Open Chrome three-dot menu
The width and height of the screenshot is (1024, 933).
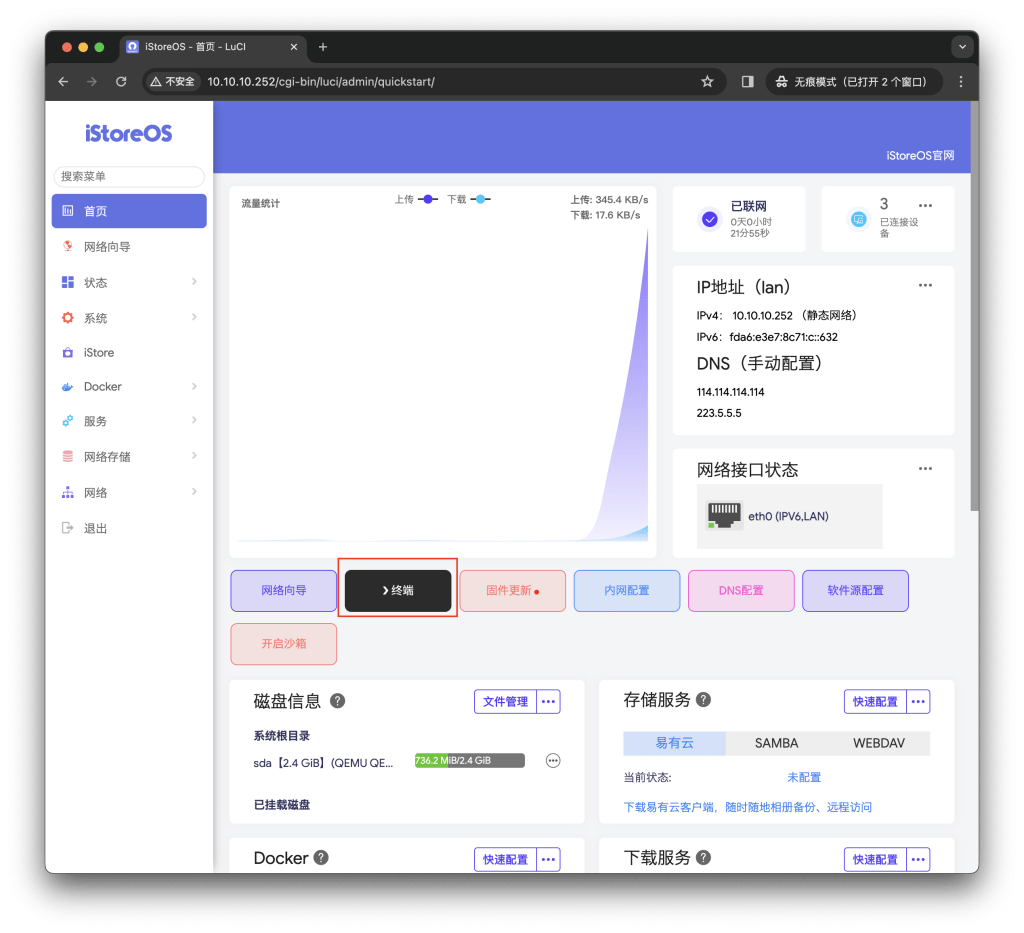[961, 82]
